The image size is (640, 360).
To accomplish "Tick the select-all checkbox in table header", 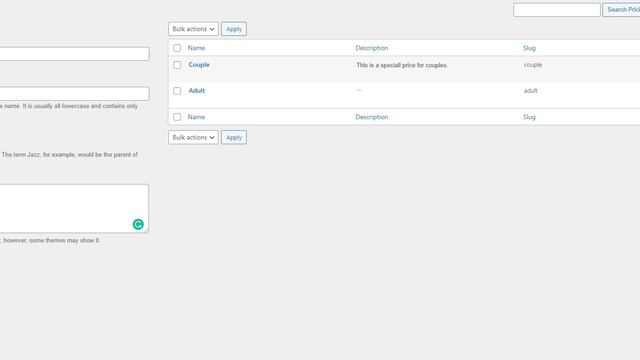I will (x=177, y=48).
